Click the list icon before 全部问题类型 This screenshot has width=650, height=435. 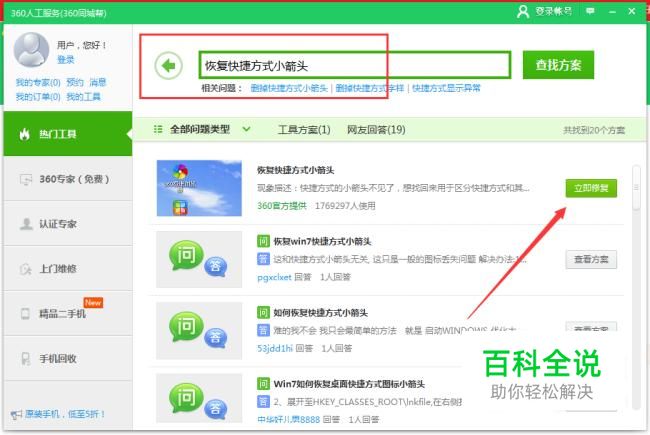158,129
